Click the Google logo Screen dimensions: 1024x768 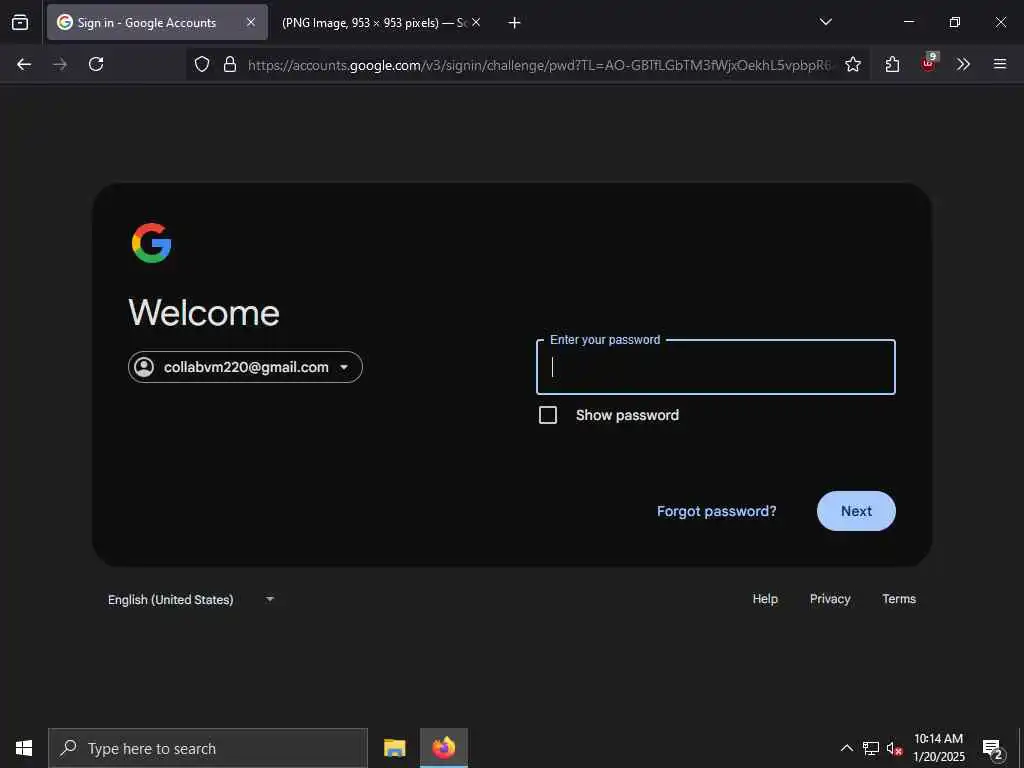point(152,243)
